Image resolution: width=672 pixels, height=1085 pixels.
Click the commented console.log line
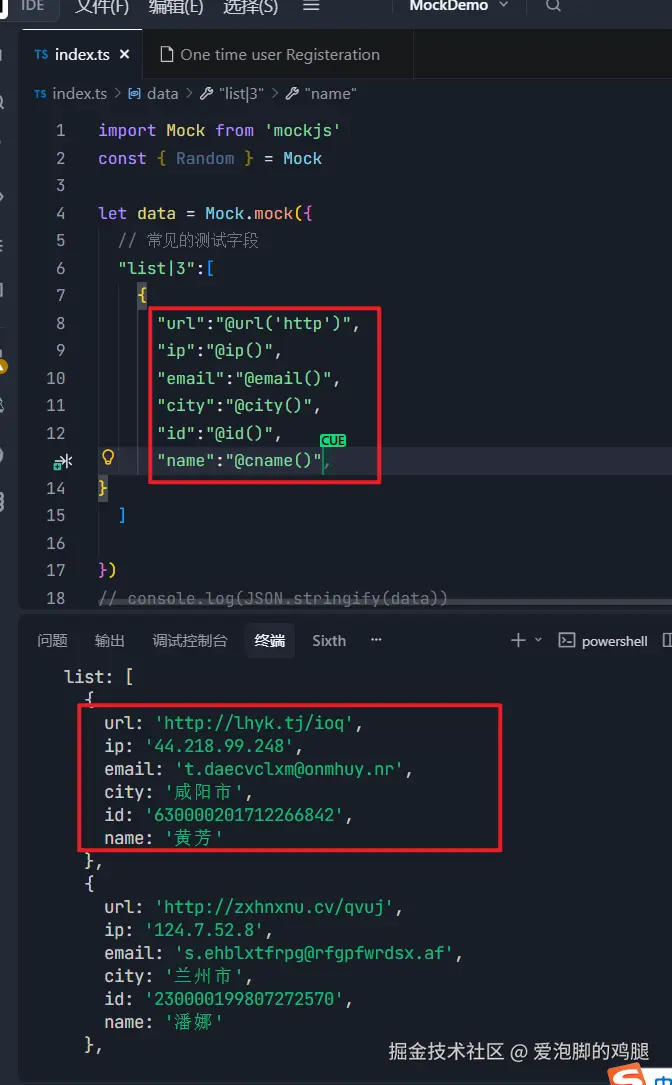(x=273, y=598)
